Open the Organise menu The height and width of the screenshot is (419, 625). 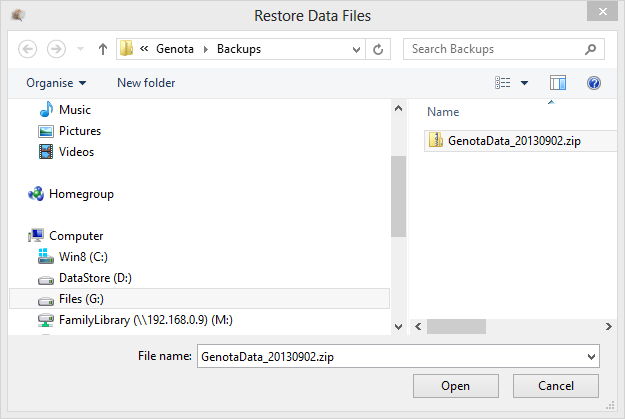click(x=56, y=83)
